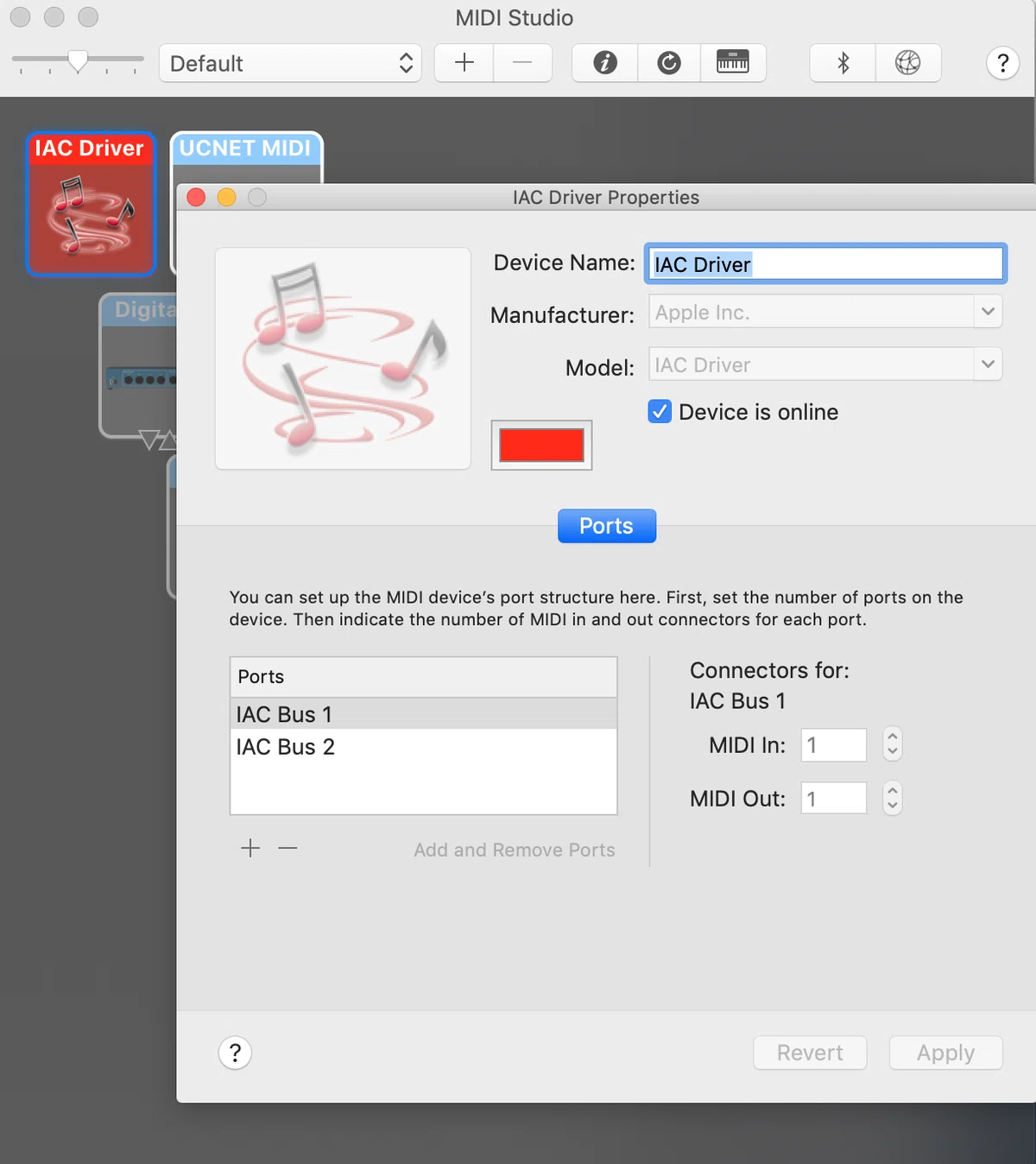Add a new external MIDI device

point(464,63)
